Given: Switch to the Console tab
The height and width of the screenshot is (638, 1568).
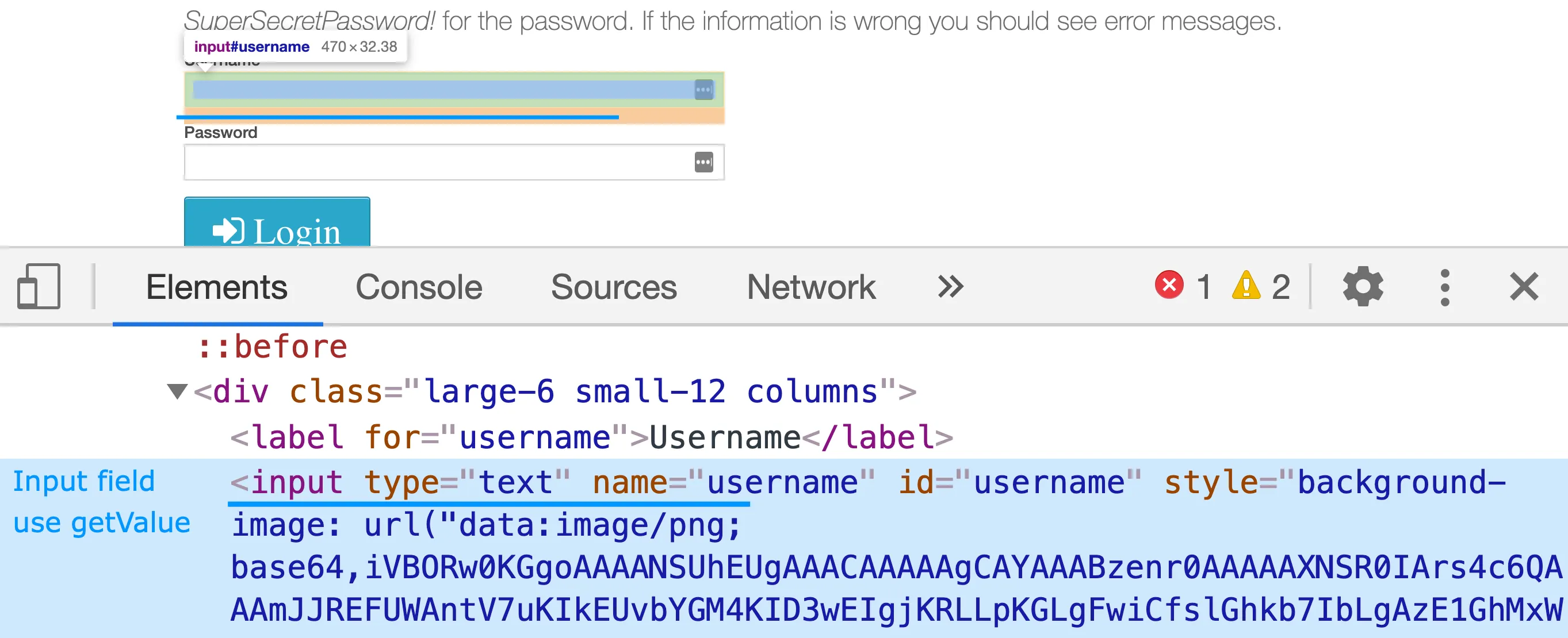Looking at the screenshot, I should click(419, 287).
